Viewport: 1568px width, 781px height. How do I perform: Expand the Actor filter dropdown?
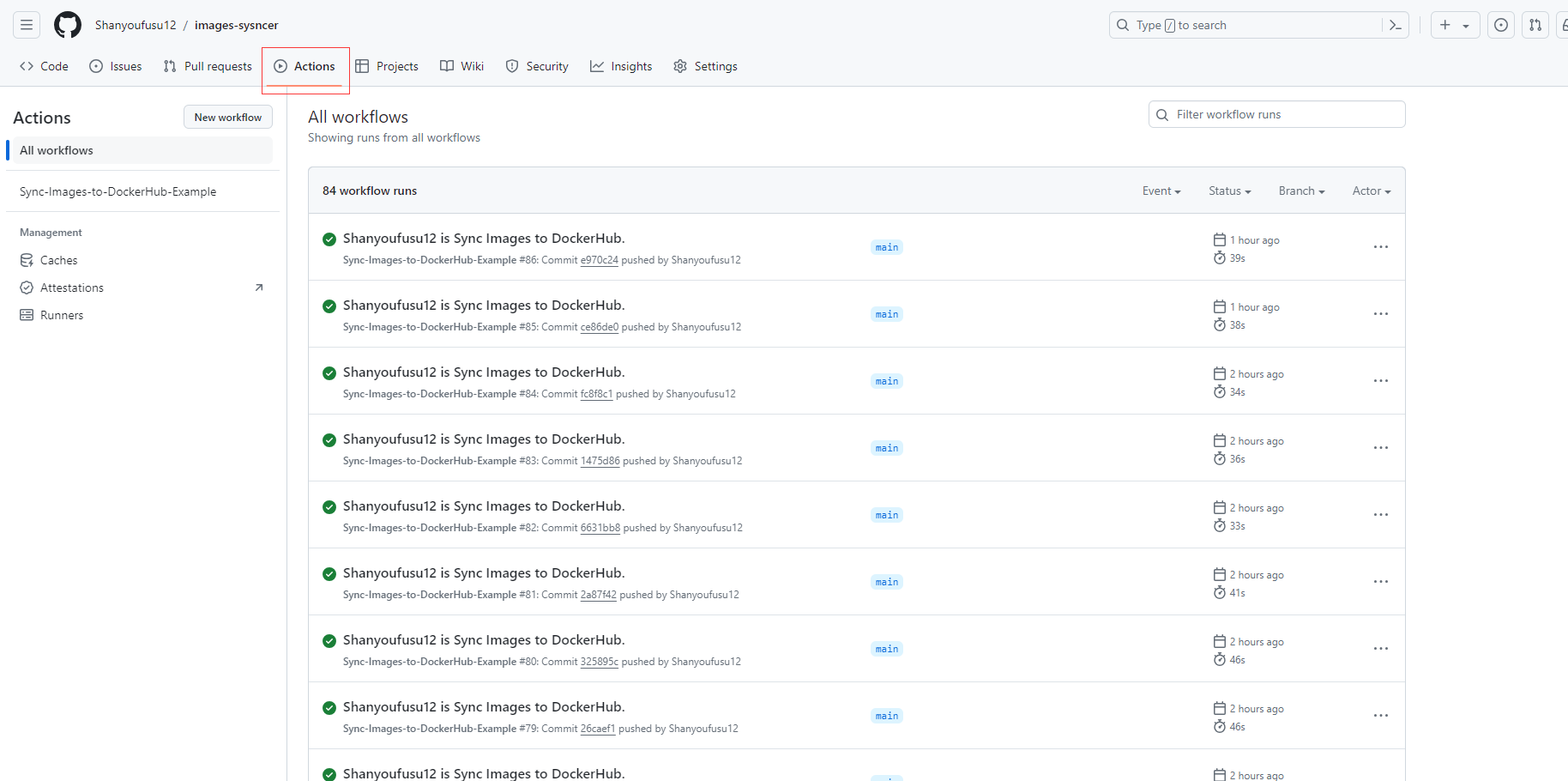(1372, 191)
